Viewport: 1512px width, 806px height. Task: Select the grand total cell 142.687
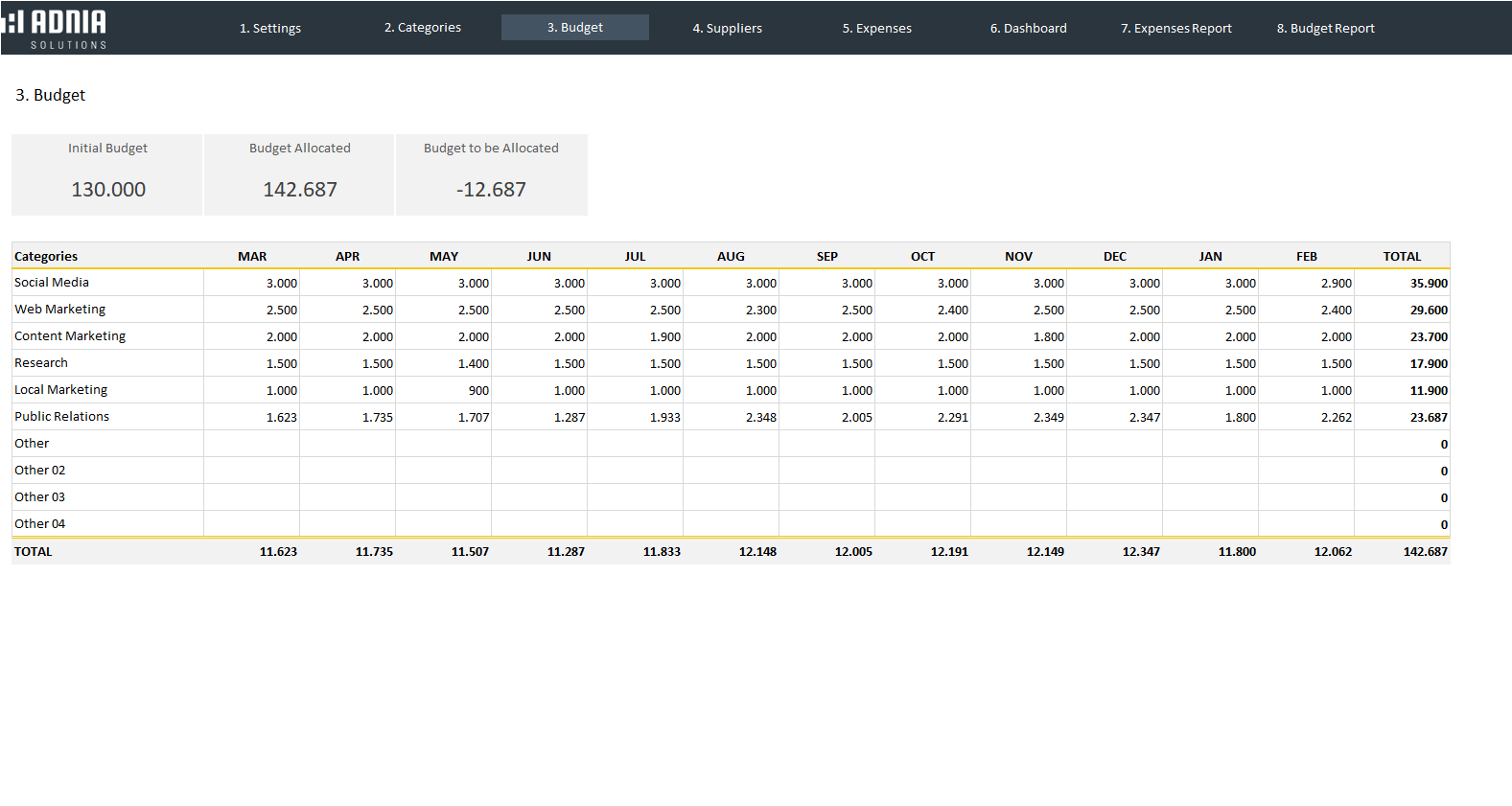point(1403,552)
